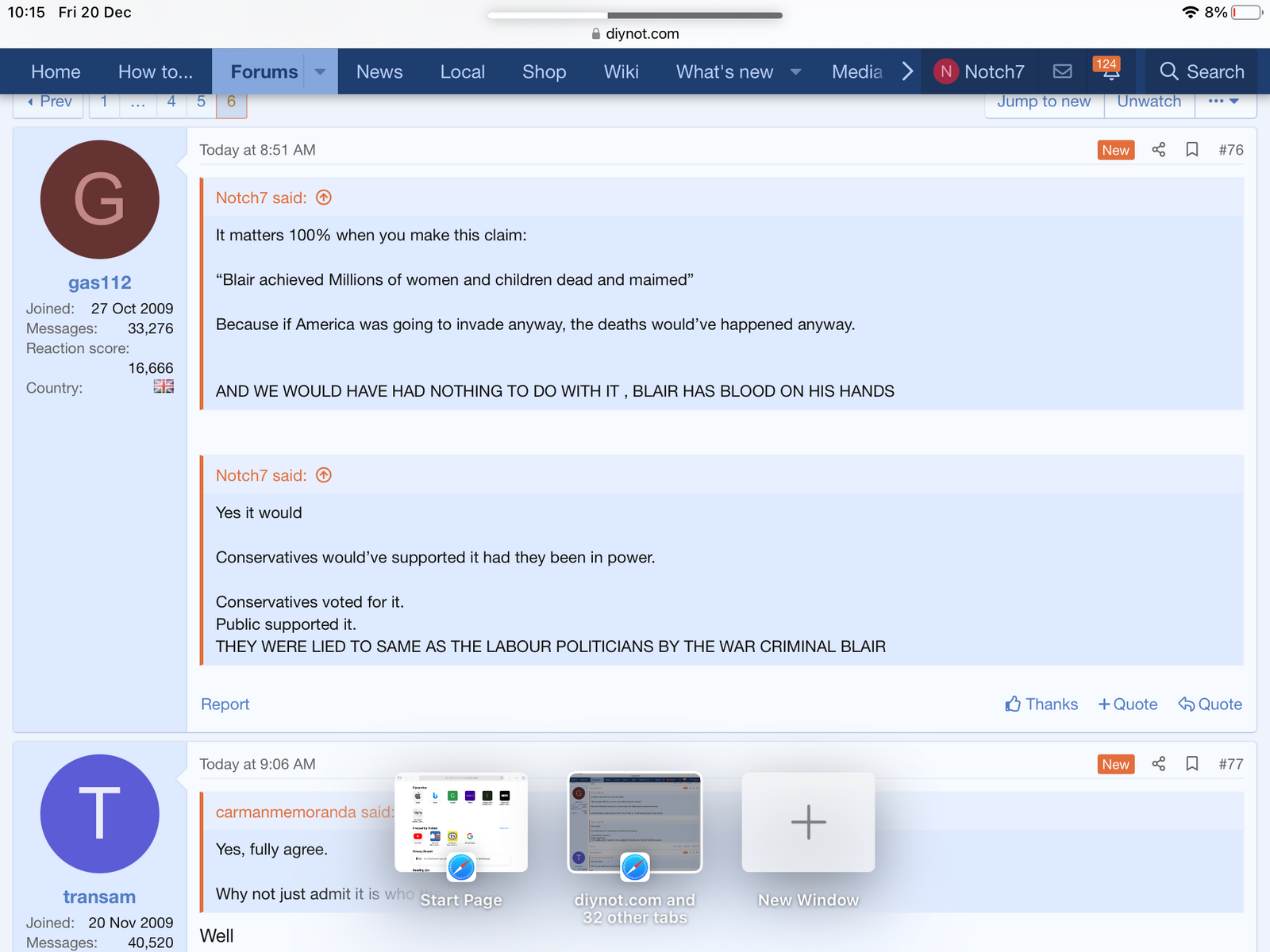Expand the What's new dropdown arrow
The width and height of the screenshot is (1270, 952).
pos(795,72)
